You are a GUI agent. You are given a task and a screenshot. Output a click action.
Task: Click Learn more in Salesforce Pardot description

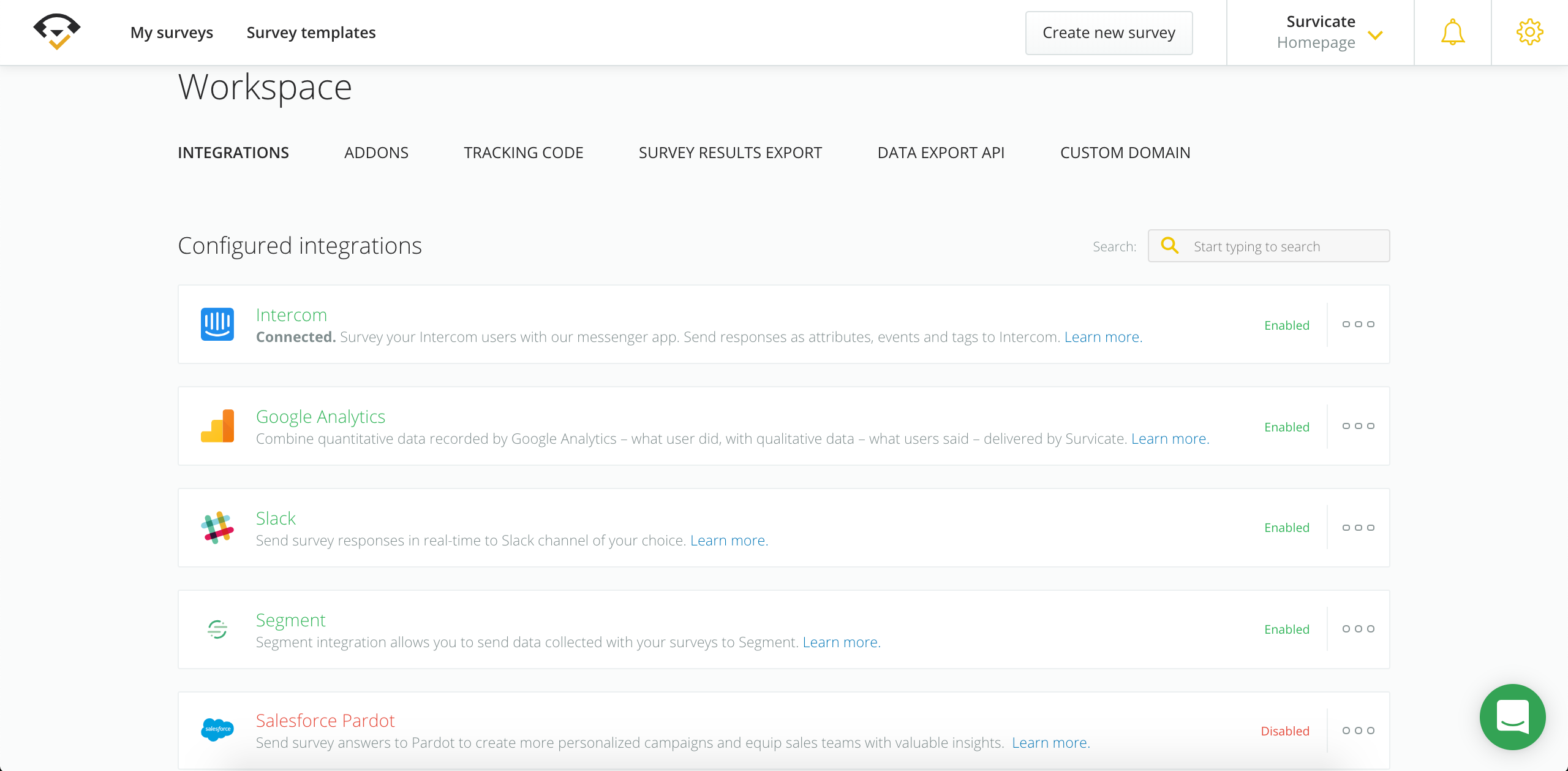click(1051, 742)
